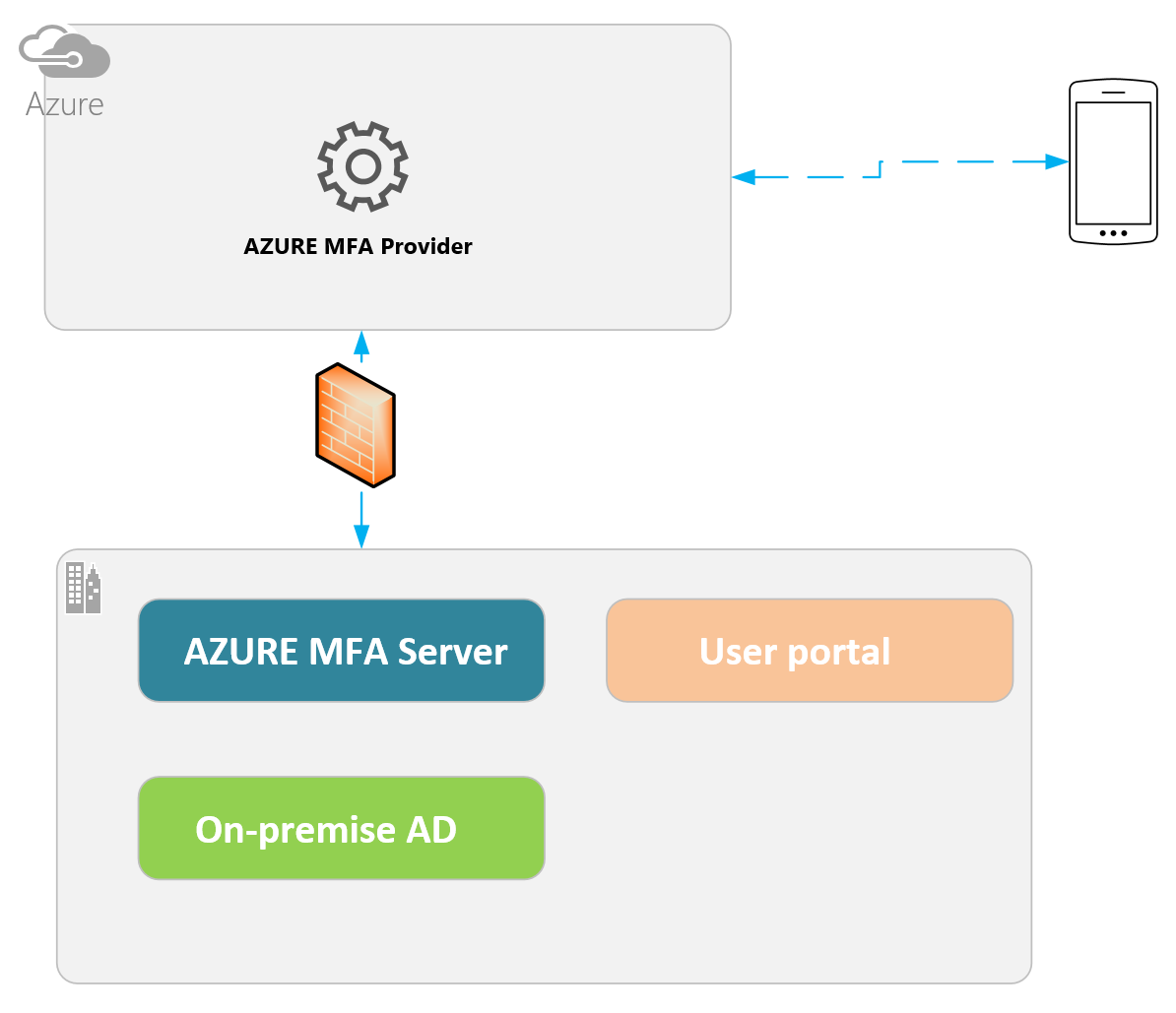The image size is (1176, 1013).
Task: Click the AZURE MFA Server button
Action: [341, 651]
